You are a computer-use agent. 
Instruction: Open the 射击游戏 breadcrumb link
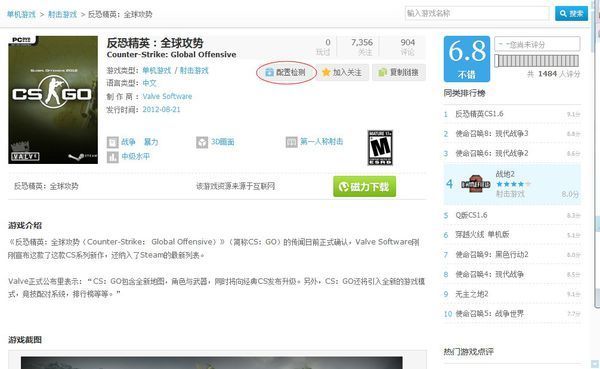pyautogui.click(x=62, y=15)
